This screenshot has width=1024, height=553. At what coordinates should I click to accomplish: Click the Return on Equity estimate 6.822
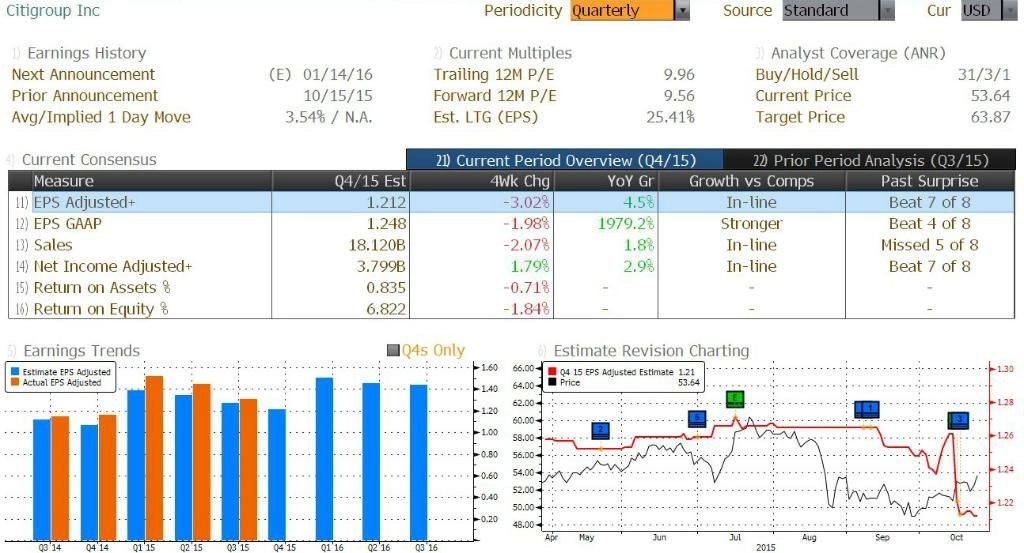(386, 309)
